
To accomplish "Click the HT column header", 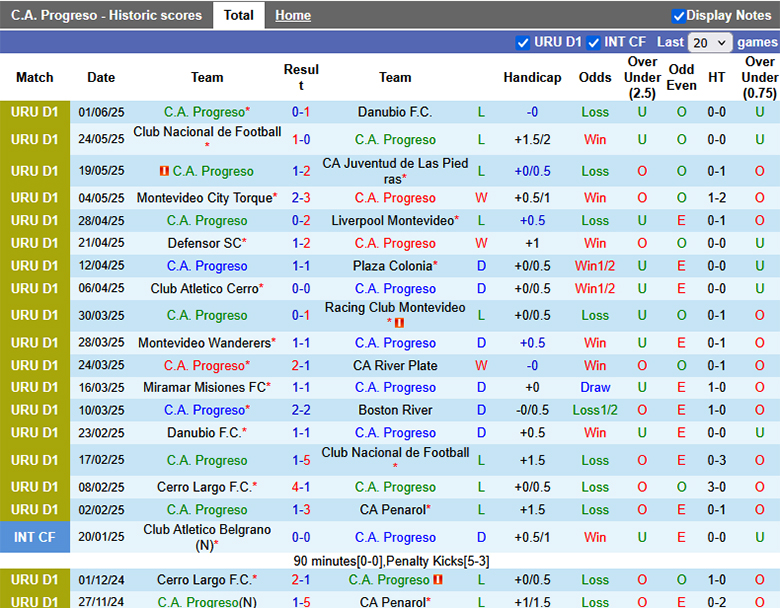I will pos(716,78).
